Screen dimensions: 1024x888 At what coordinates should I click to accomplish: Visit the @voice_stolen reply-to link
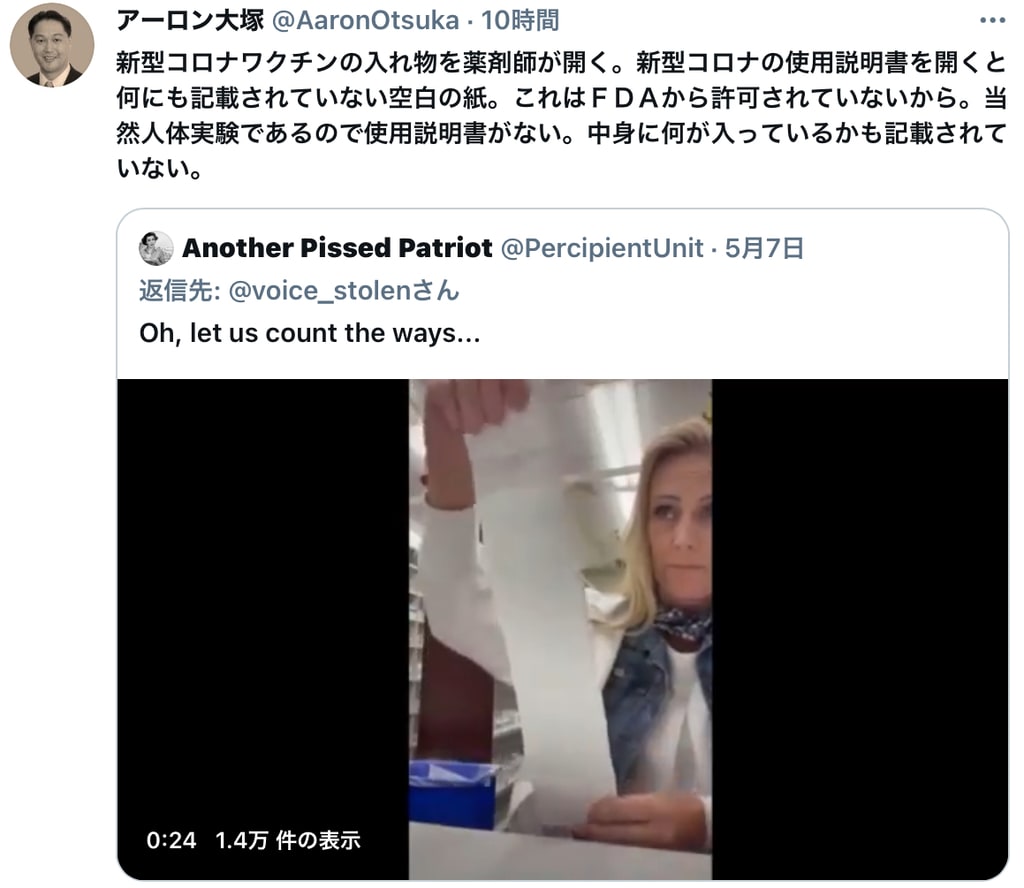pos(344,291)
